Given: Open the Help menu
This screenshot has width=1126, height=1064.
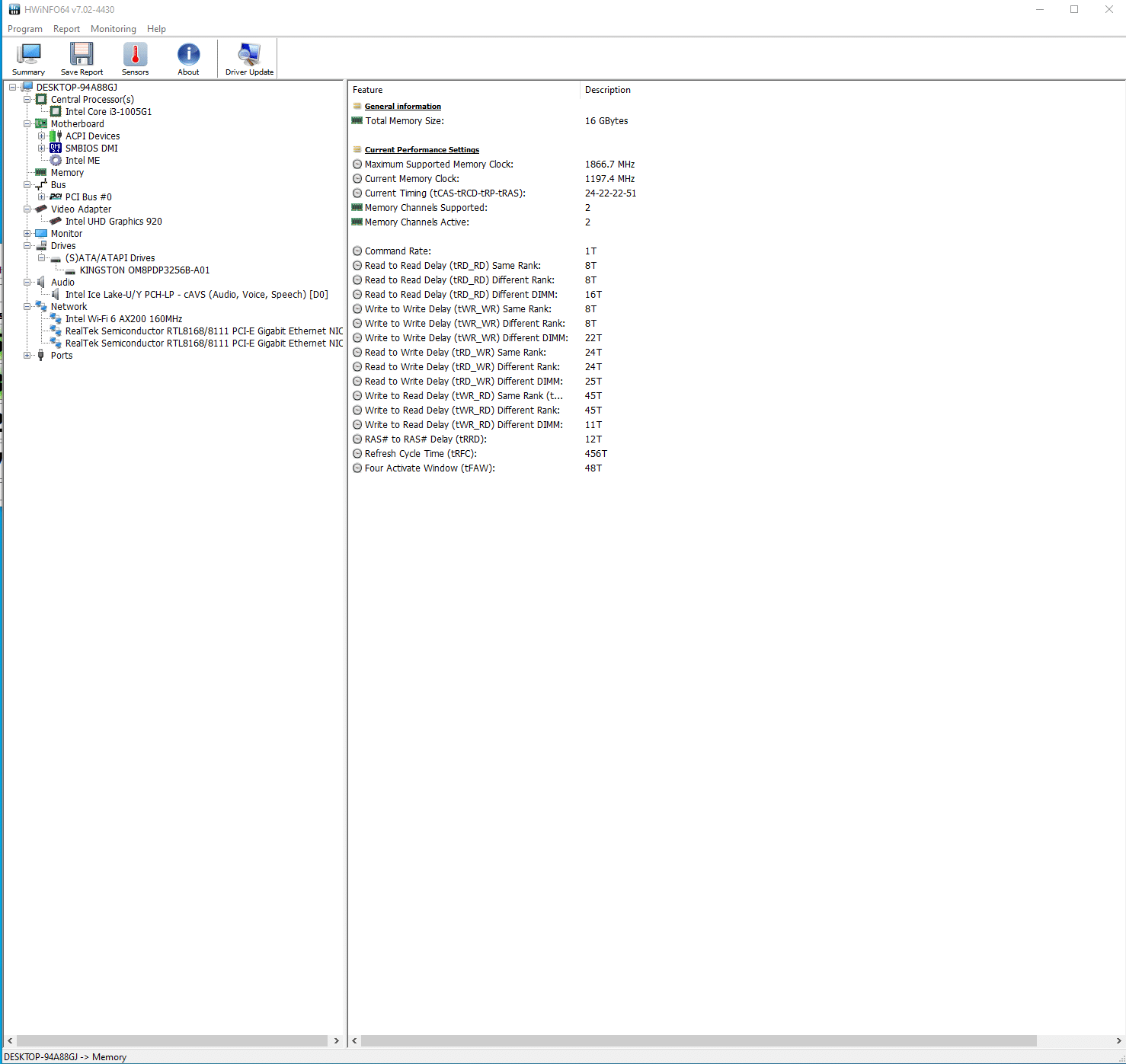Looking at the screenshot, I should click(156, 29).
